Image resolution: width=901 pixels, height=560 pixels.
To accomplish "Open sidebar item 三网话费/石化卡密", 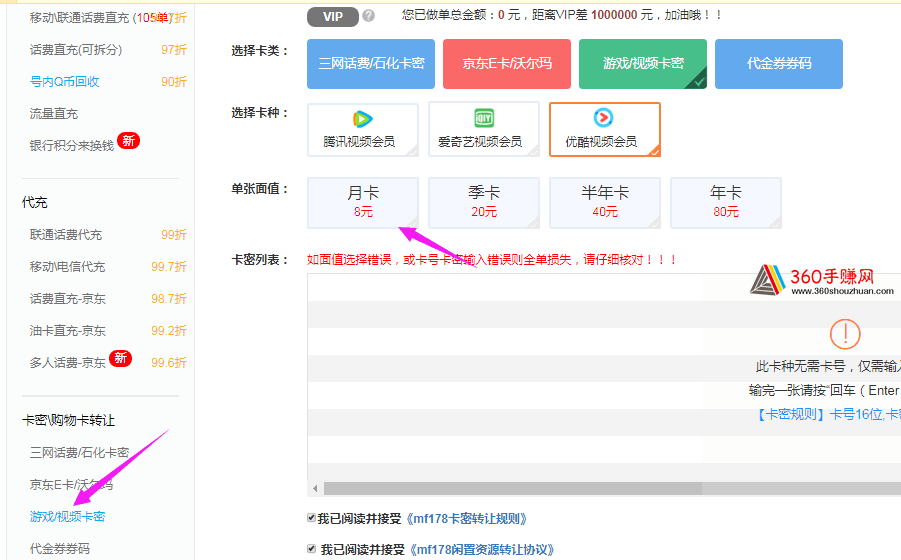I will [79, 453].
